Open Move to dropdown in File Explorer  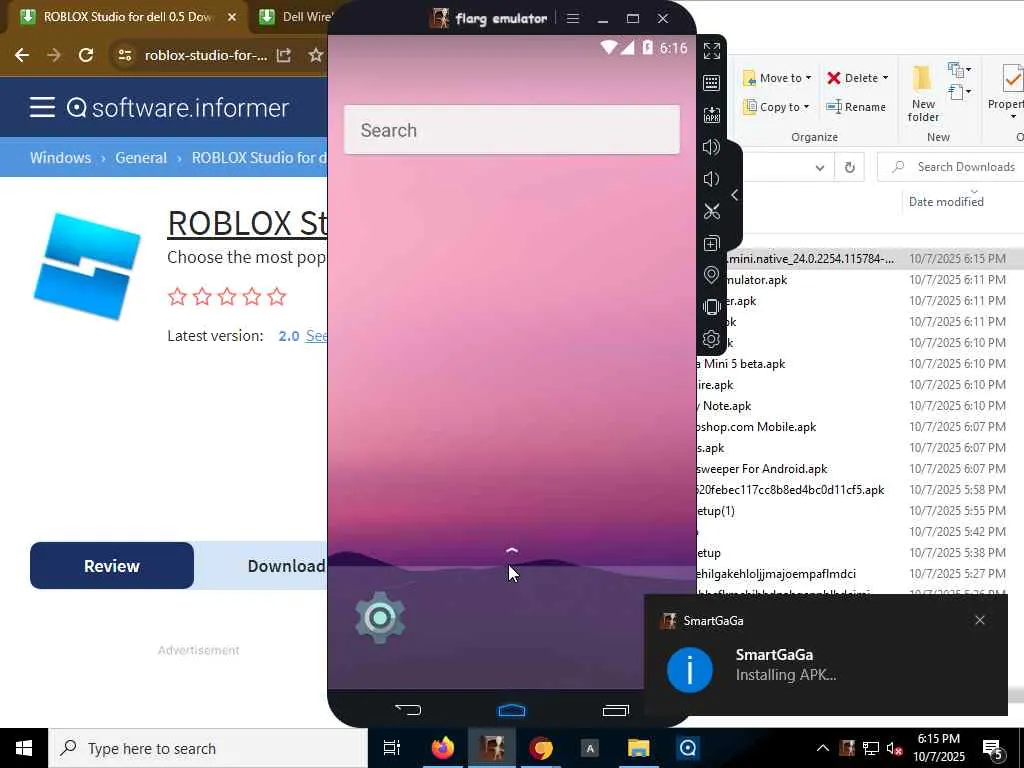[x=777, y=78]
